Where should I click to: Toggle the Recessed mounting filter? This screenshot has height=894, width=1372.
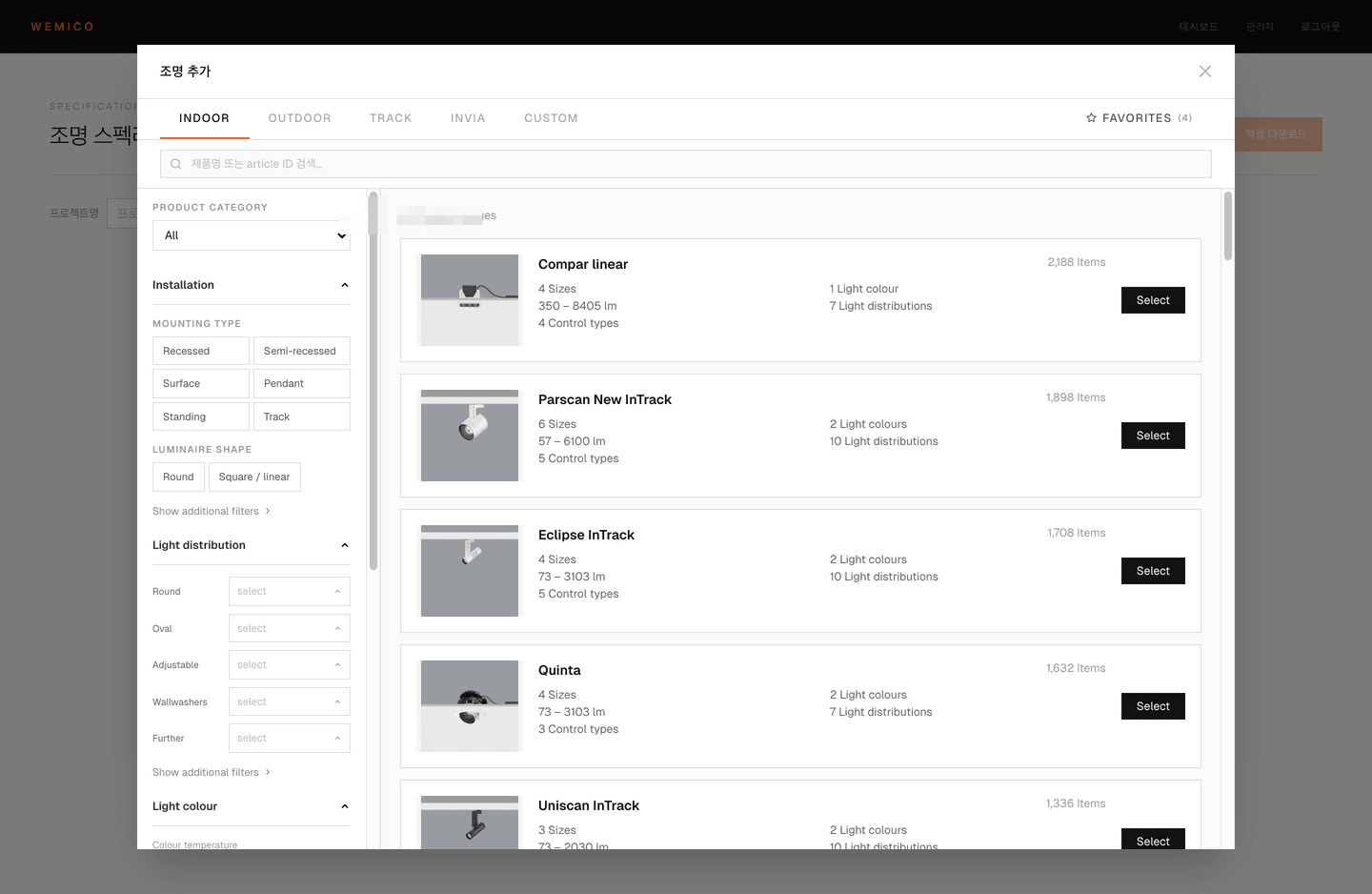coord(201,351)
